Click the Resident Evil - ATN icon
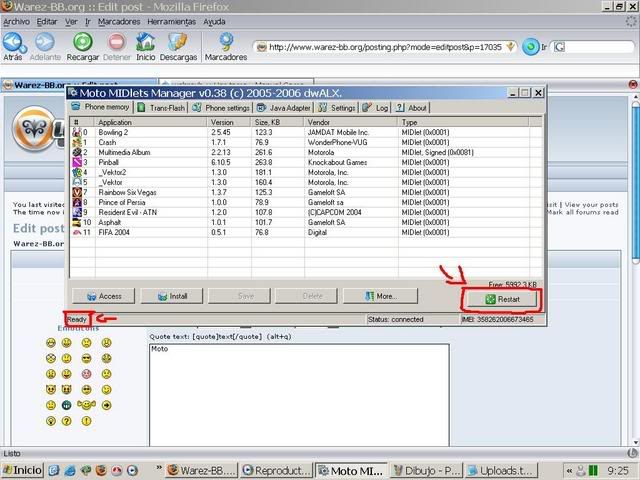The image size is (640, 480). [77, 212]
